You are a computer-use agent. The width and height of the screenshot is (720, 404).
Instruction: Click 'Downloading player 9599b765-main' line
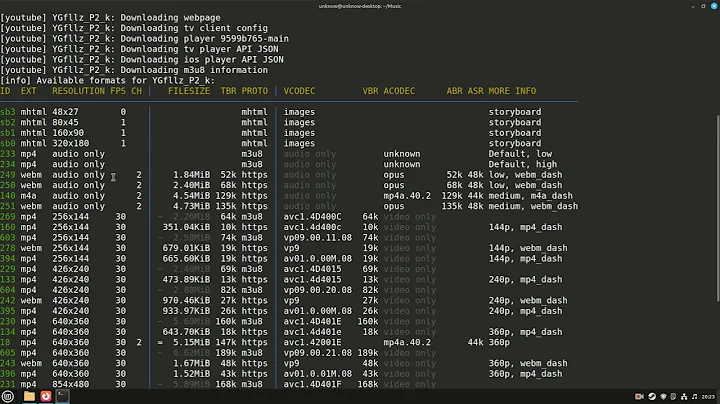click(144, 39)
